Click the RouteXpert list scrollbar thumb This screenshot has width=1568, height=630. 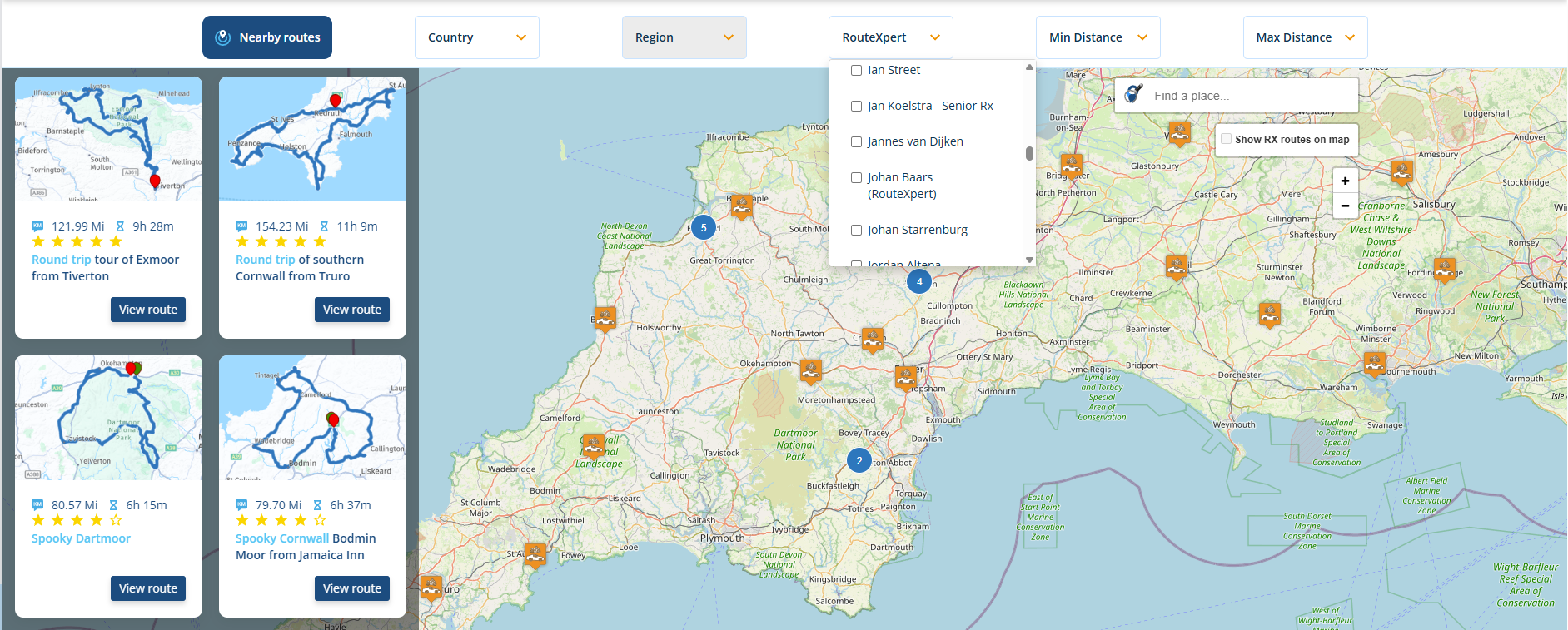point(1029,153)
